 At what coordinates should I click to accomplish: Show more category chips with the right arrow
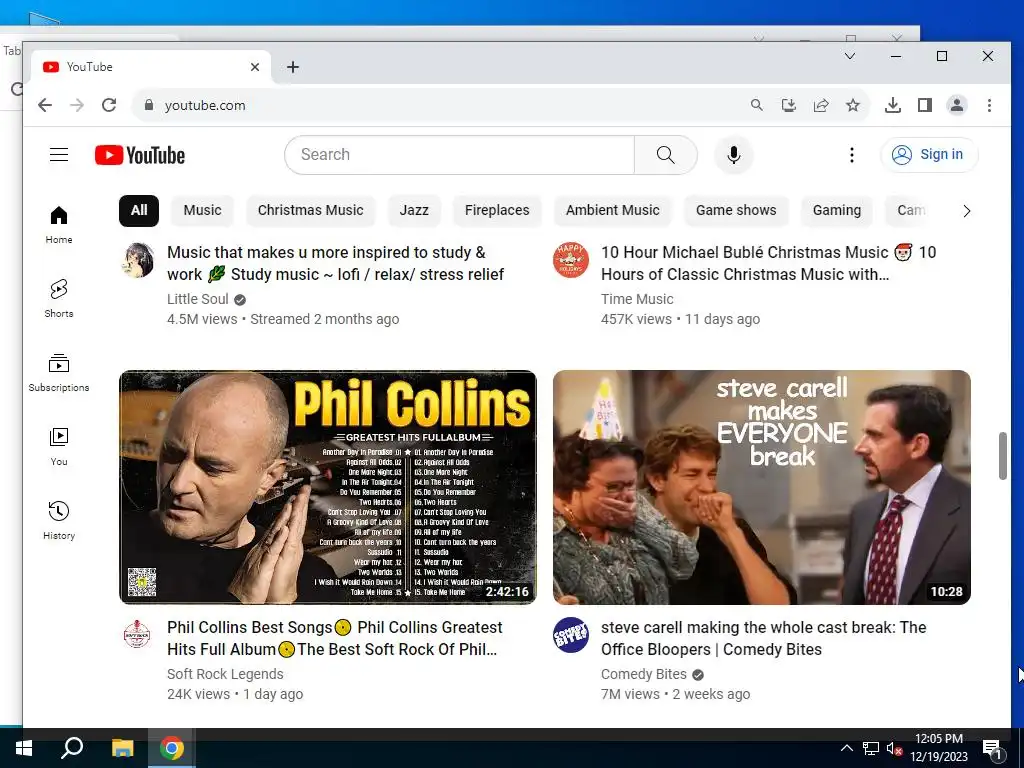tap(967, 211)
